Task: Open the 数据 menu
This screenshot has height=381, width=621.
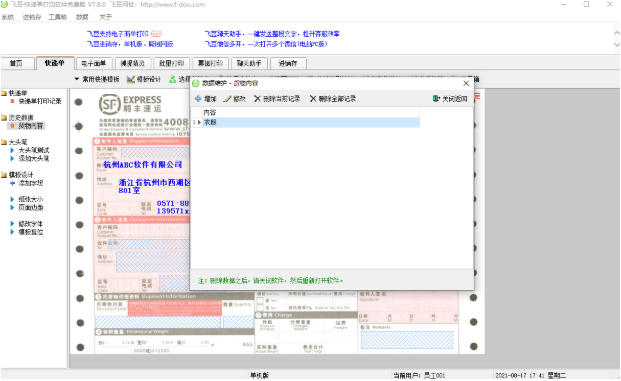Action: 82,17
